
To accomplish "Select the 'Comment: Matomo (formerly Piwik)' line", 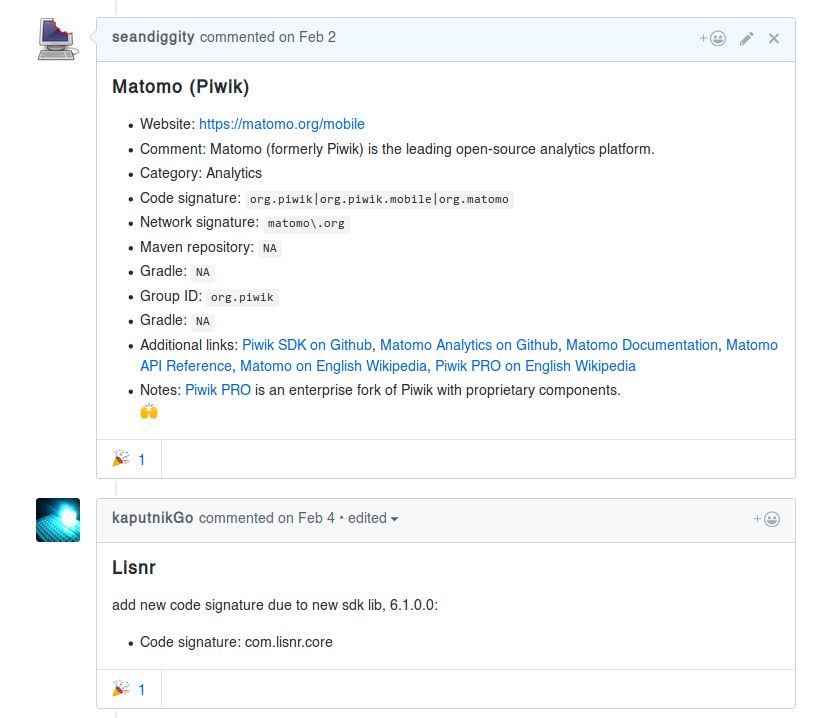I will coord(397,149).
